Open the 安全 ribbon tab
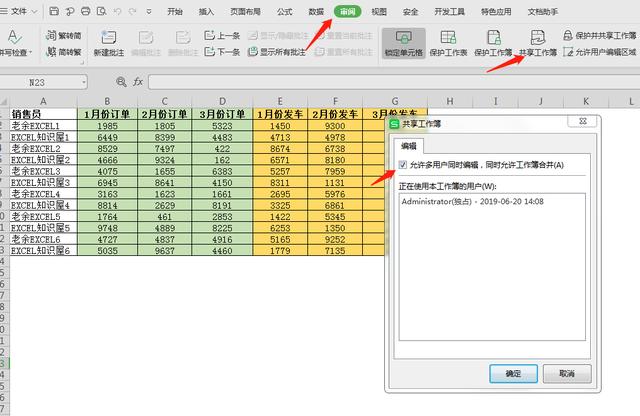640x416 pixels. click(411, 11)
